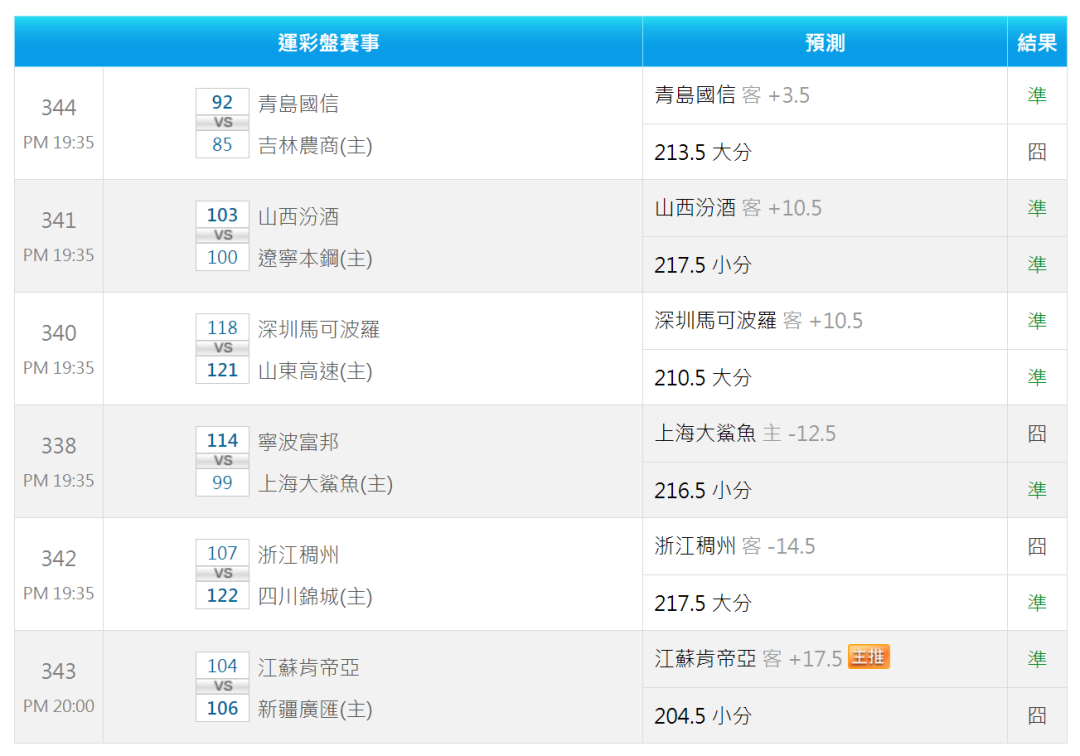The width and height of the screenshot is (1080, 756).
Task: Select game number 340
Action: pyautogui.click(x=59, y=333)
